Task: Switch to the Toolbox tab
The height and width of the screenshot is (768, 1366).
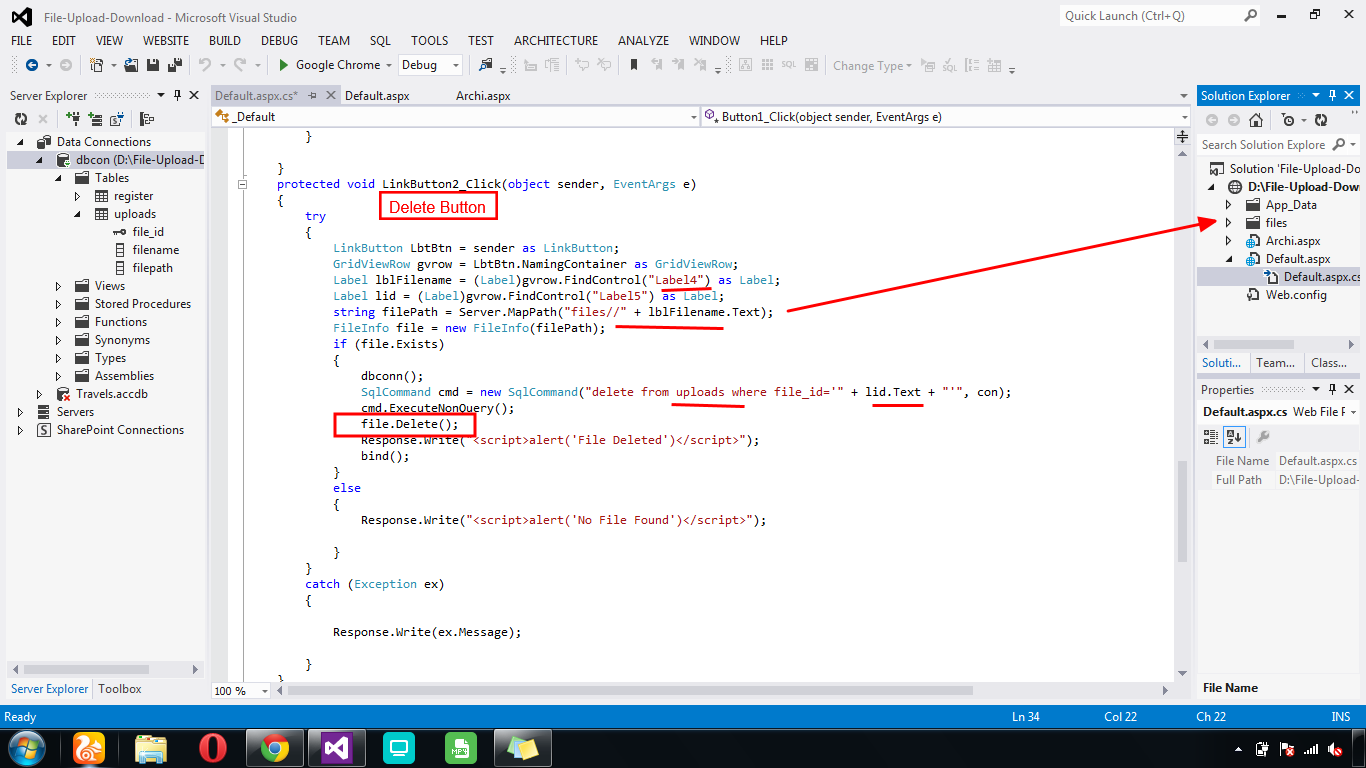Action: click(x=120, y=689)
